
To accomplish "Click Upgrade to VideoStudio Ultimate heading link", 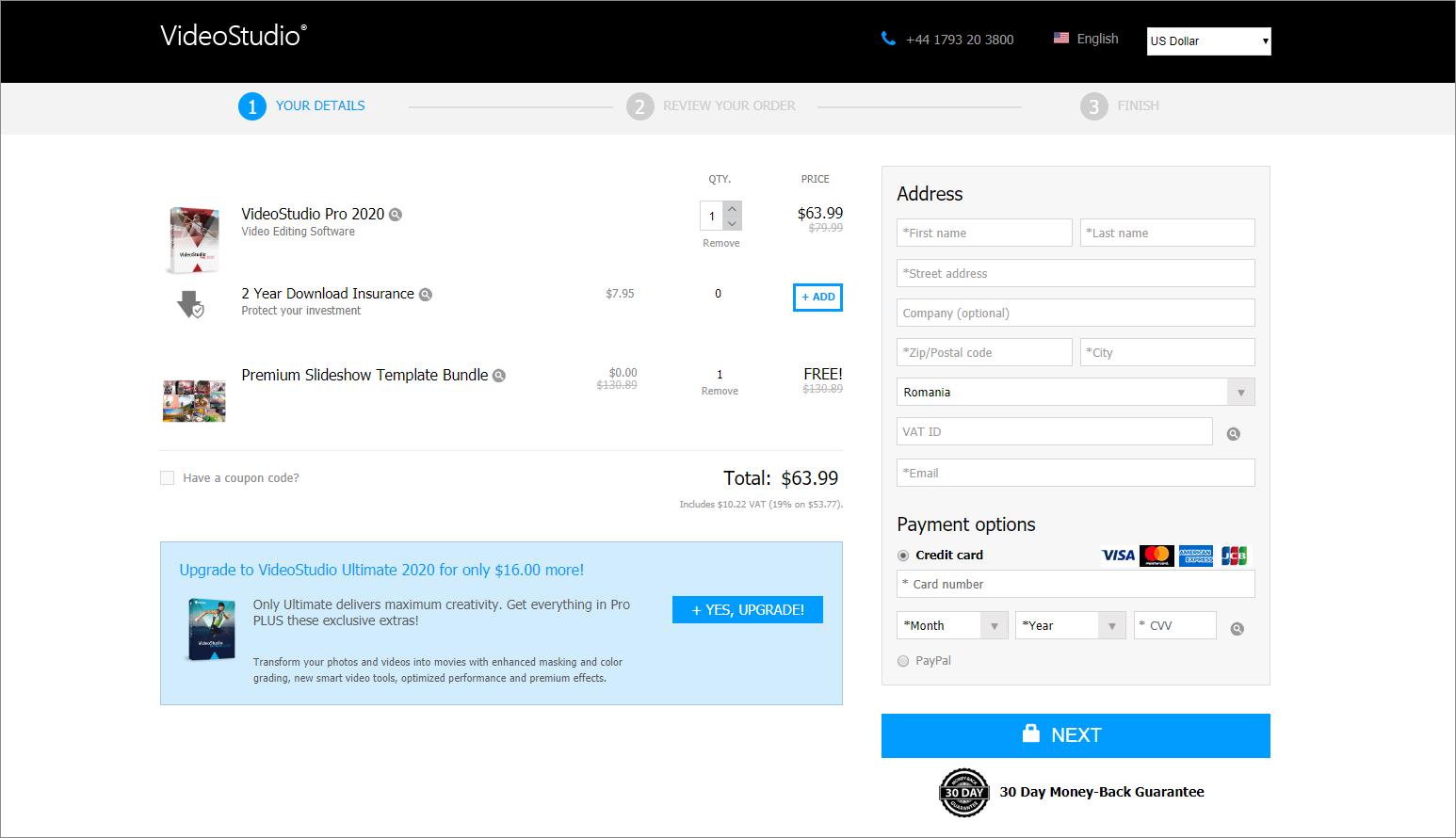I will [x=381, y=571].
